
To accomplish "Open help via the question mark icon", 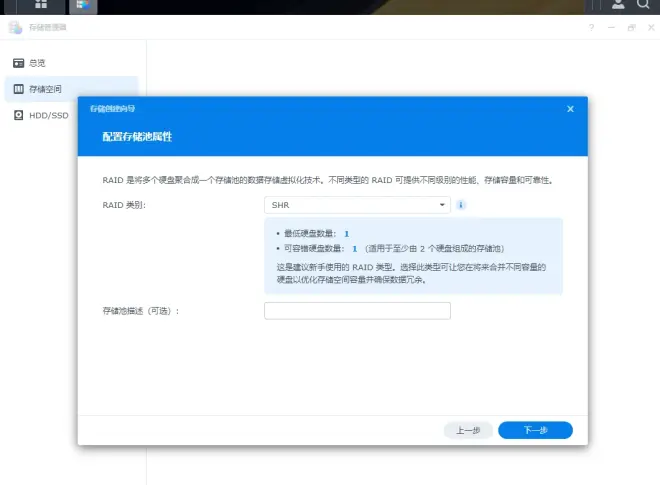I will [591, 28].
